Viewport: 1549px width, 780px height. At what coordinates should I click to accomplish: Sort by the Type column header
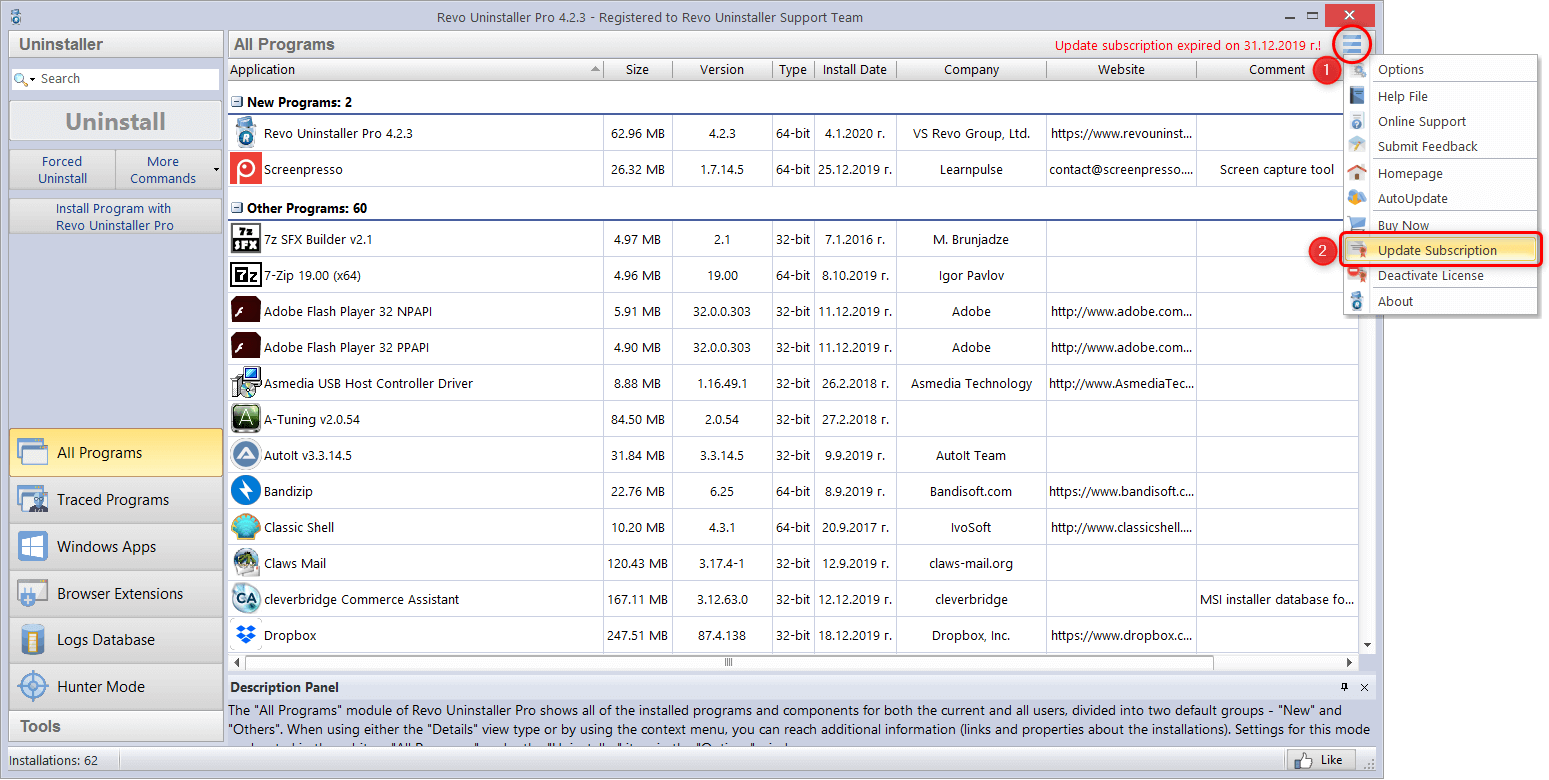pos(793,69)
